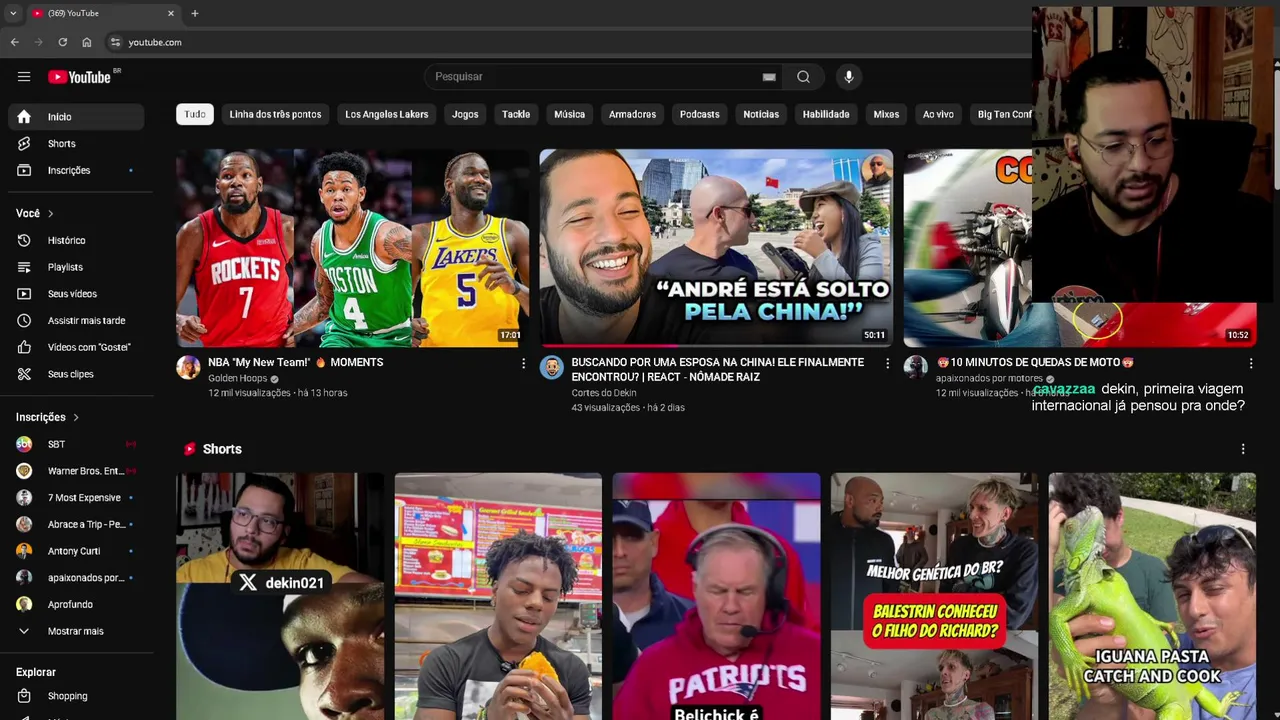
Task: Open Vídeos com "Gostei"
Action: click(x=76, y=347)
